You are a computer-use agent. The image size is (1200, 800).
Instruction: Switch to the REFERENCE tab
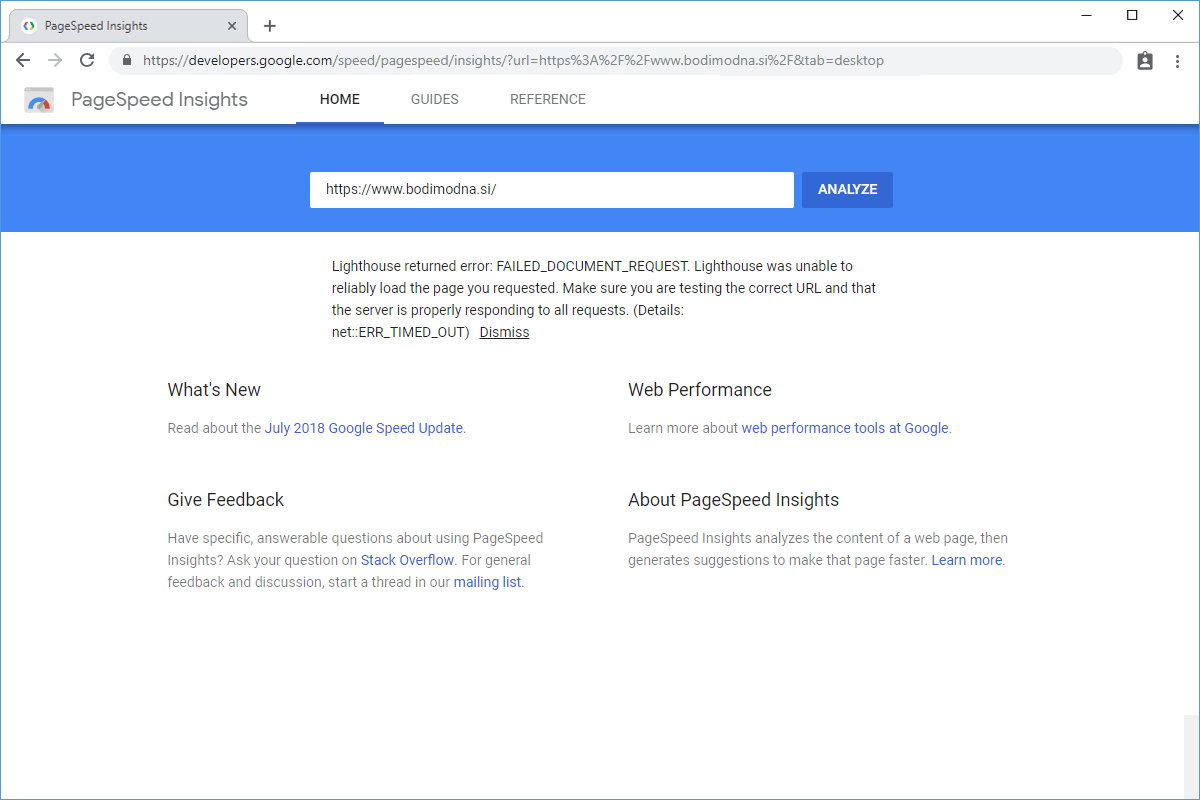point(547,100)
